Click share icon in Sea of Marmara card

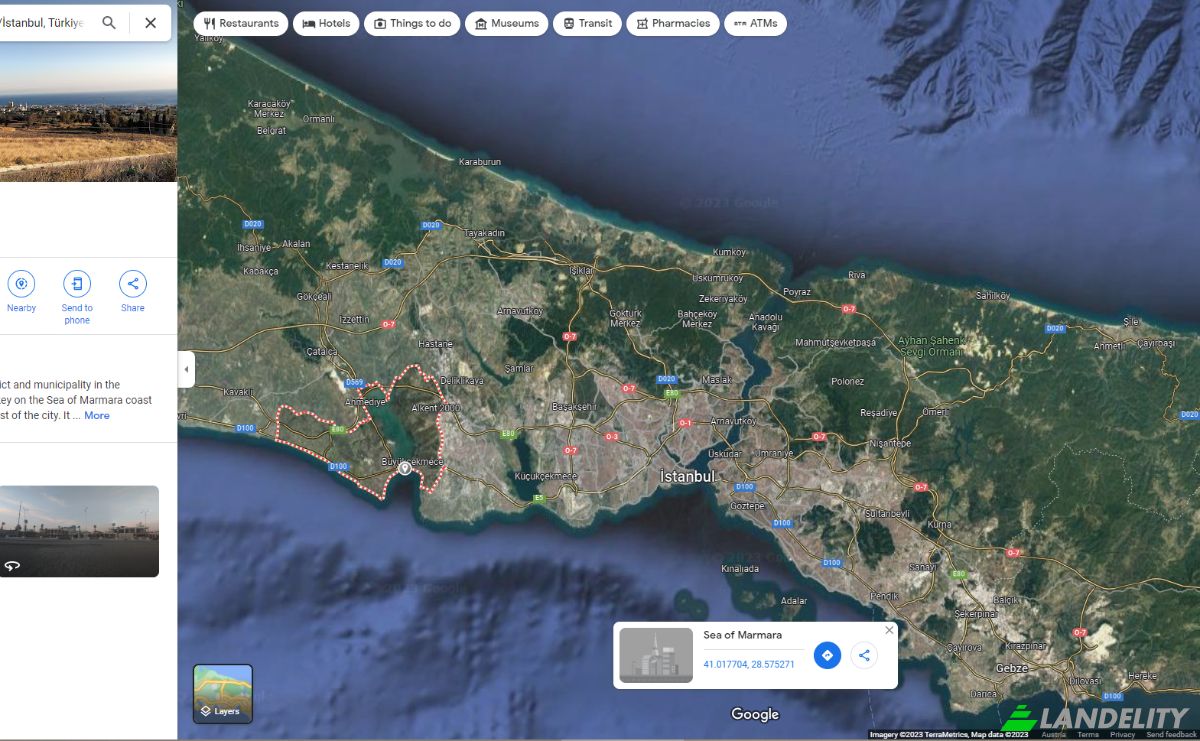tap(864, 656)
